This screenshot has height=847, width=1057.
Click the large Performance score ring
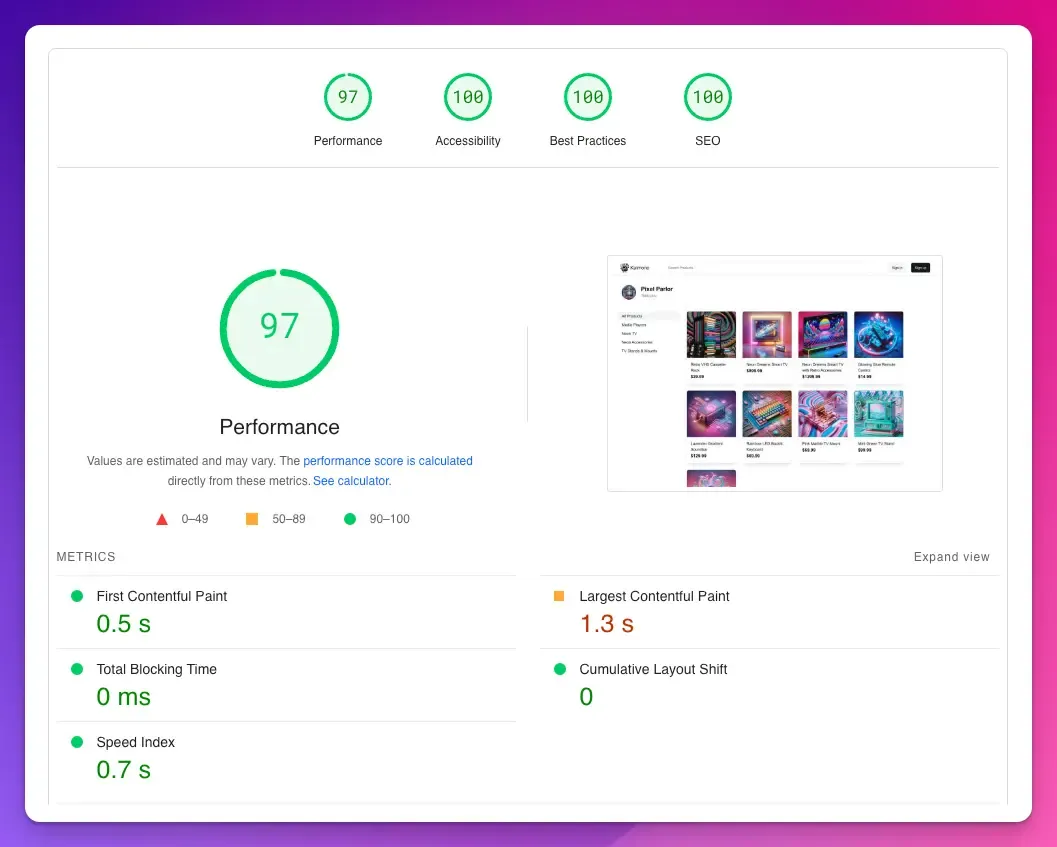[x=279, y=328]
